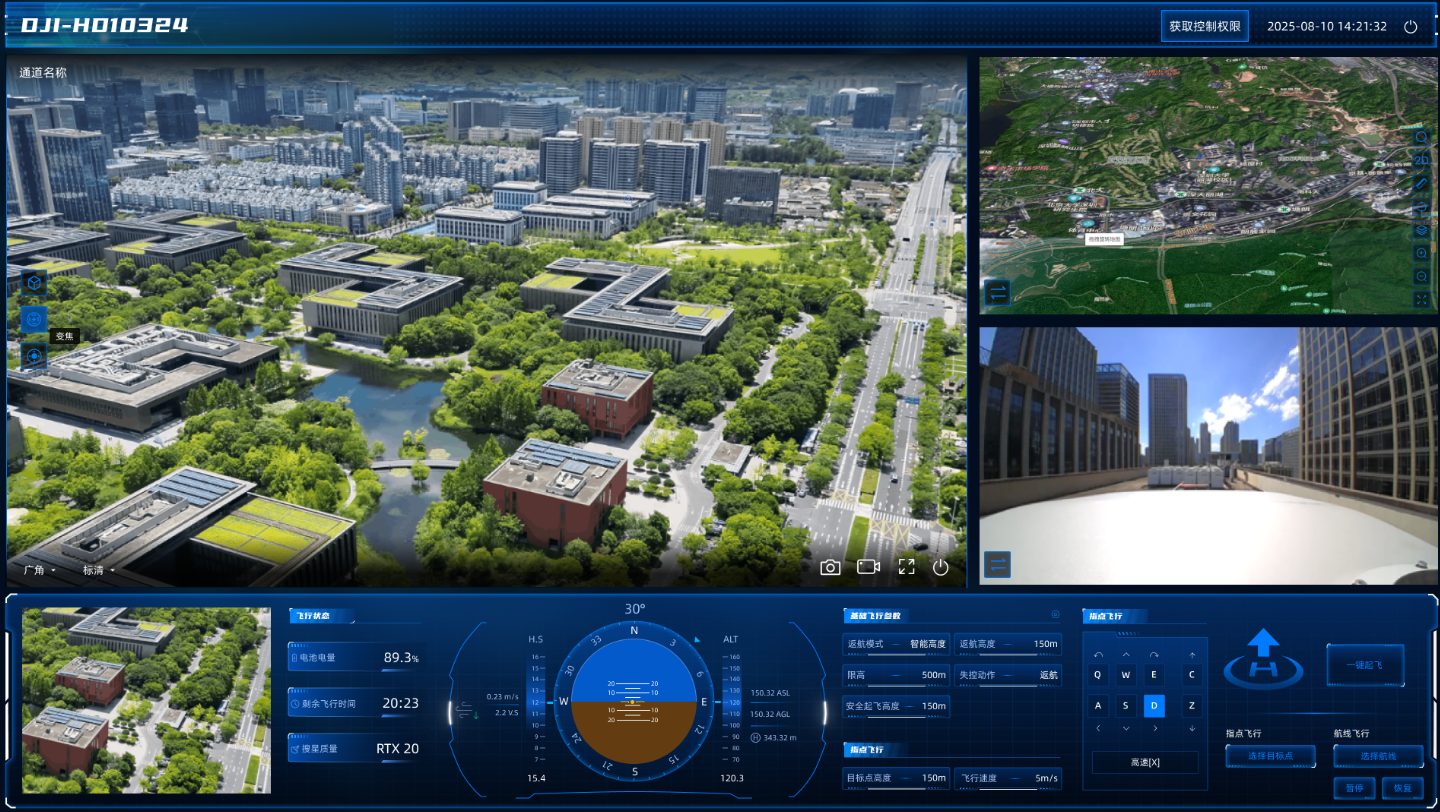Open the 标清 video quality dropdown

click(99, 571)
